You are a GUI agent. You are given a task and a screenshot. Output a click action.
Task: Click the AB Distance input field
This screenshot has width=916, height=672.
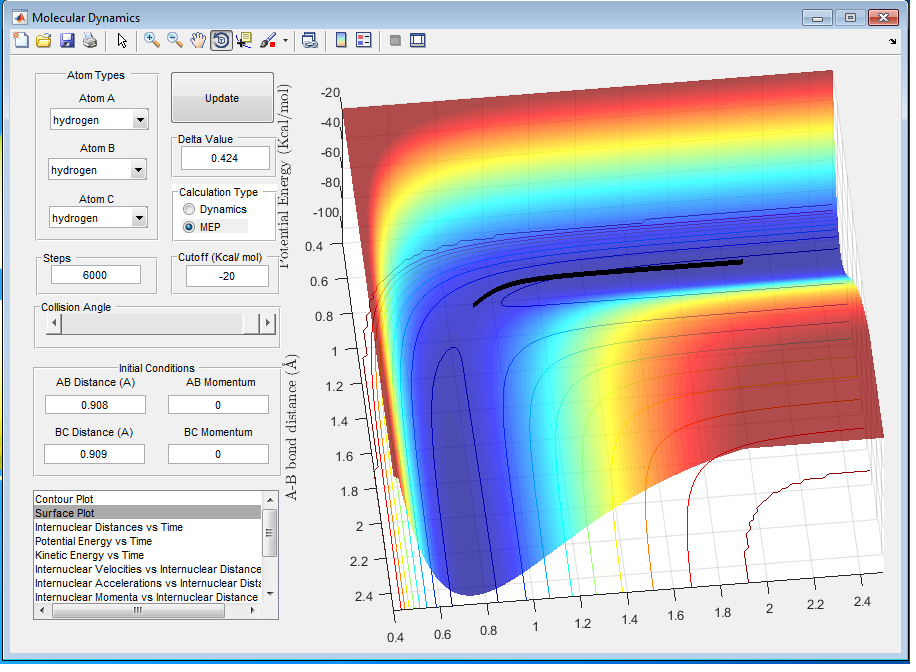click(95, 405)
